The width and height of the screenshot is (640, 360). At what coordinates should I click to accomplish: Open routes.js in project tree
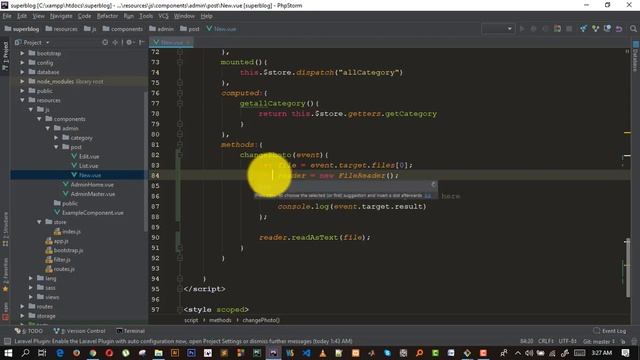point(64,269)
